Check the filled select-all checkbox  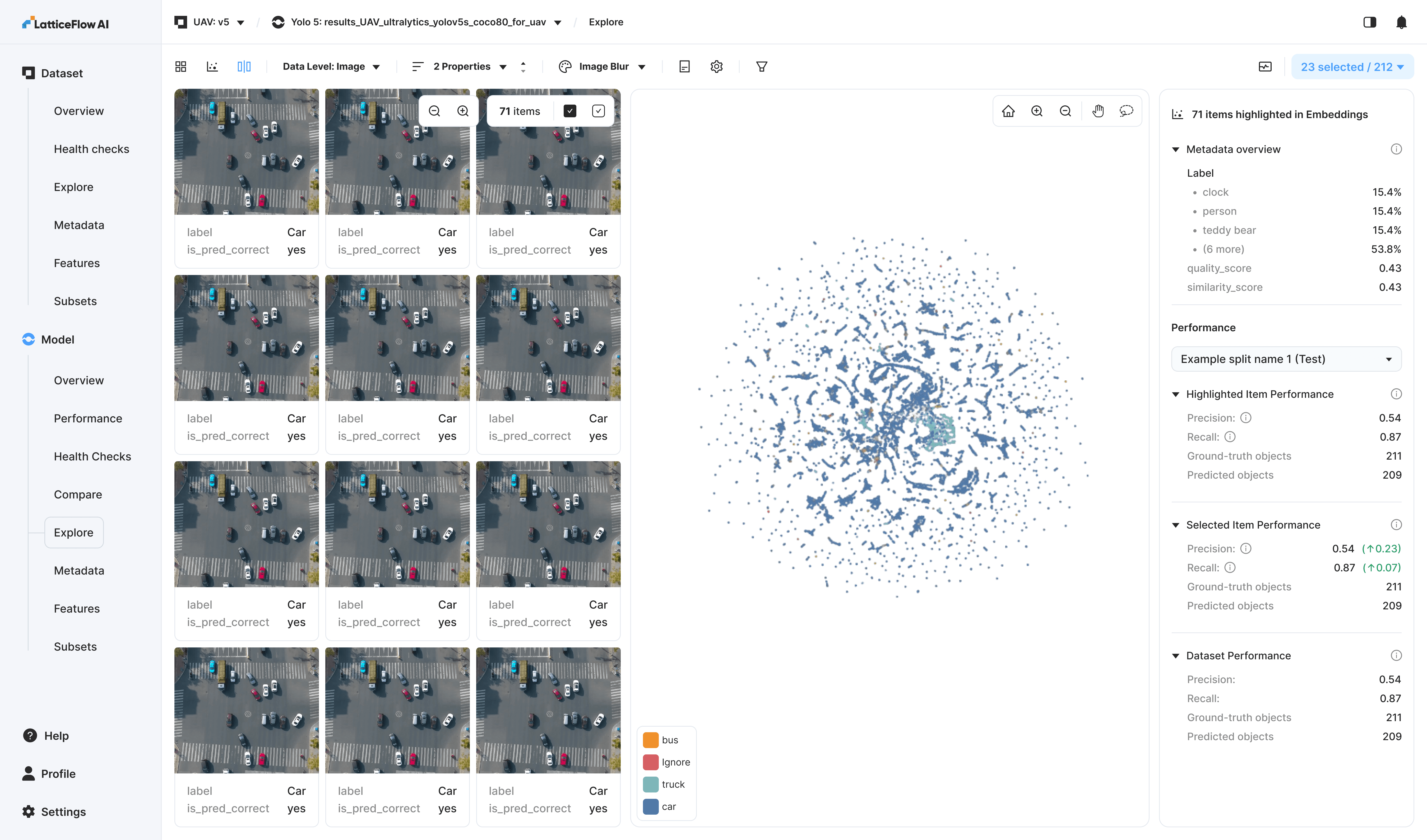[x=570, y=111]
